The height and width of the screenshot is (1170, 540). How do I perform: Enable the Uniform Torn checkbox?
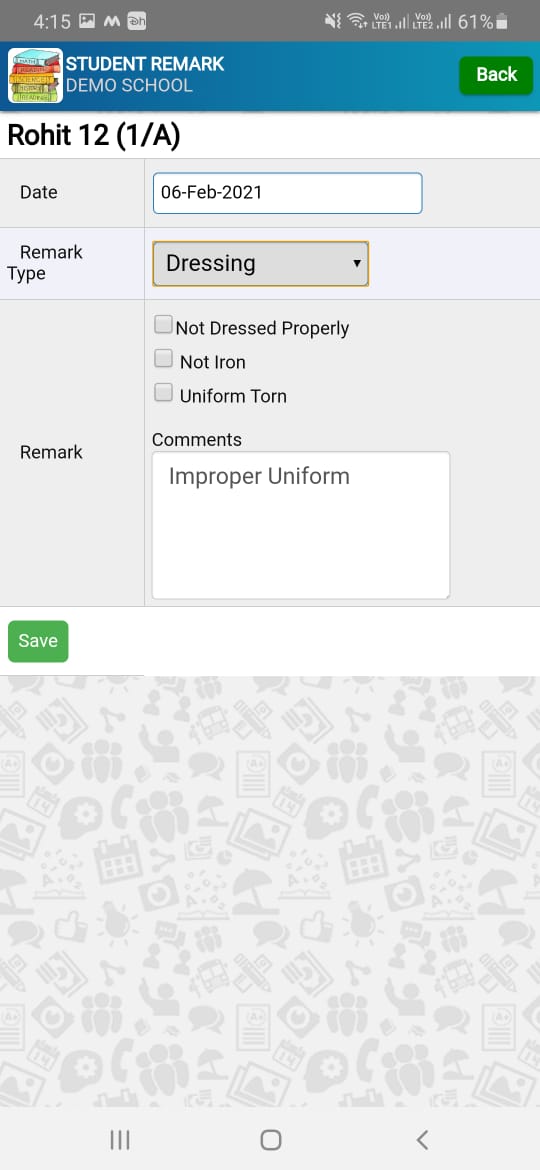(x=163, y=392)
